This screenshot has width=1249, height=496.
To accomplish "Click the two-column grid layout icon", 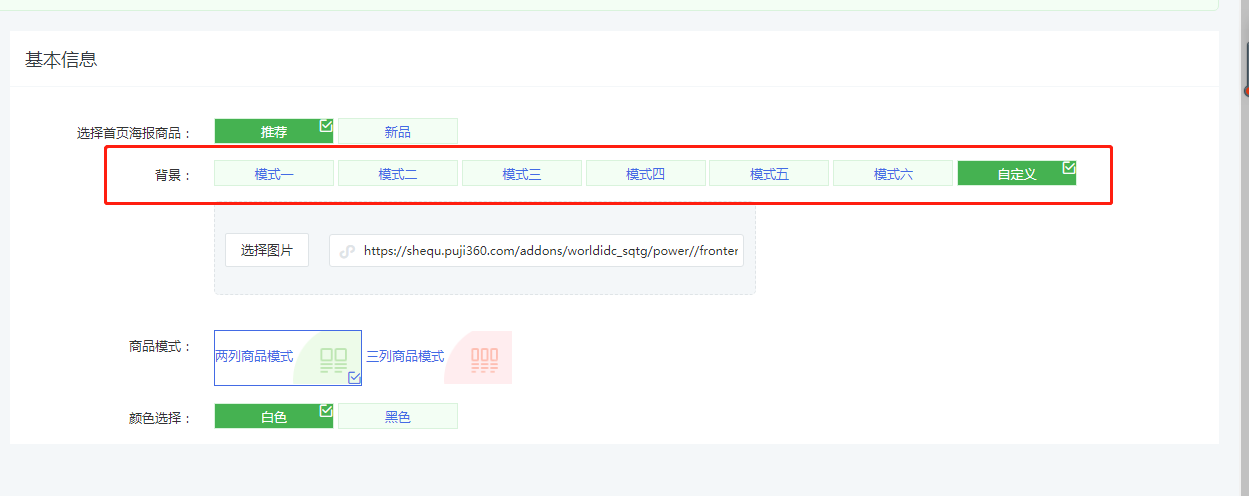I will (333, 360).
